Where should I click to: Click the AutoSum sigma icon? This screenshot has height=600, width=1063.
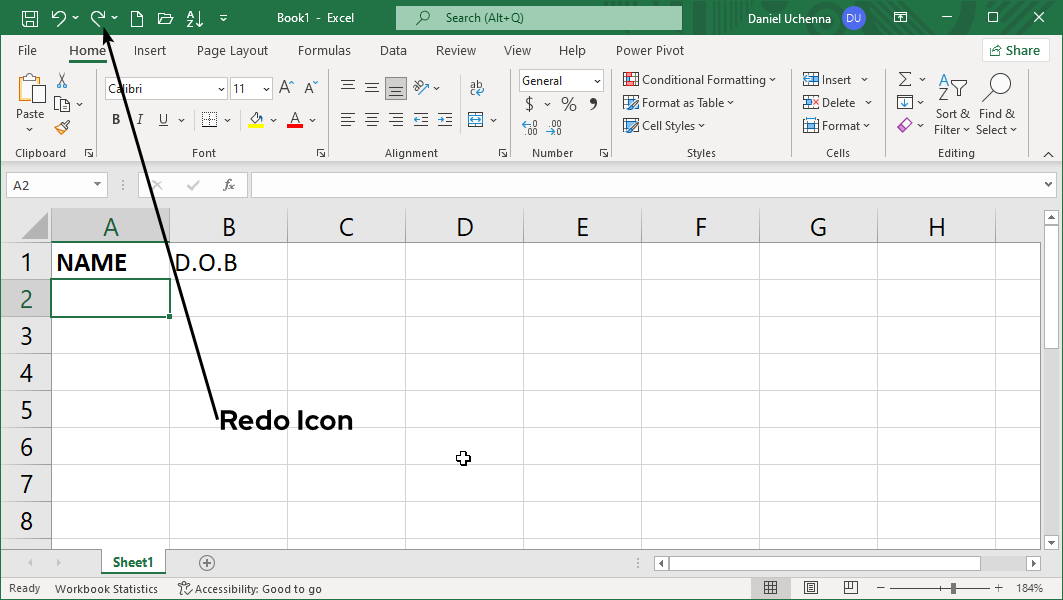[904, 79]
